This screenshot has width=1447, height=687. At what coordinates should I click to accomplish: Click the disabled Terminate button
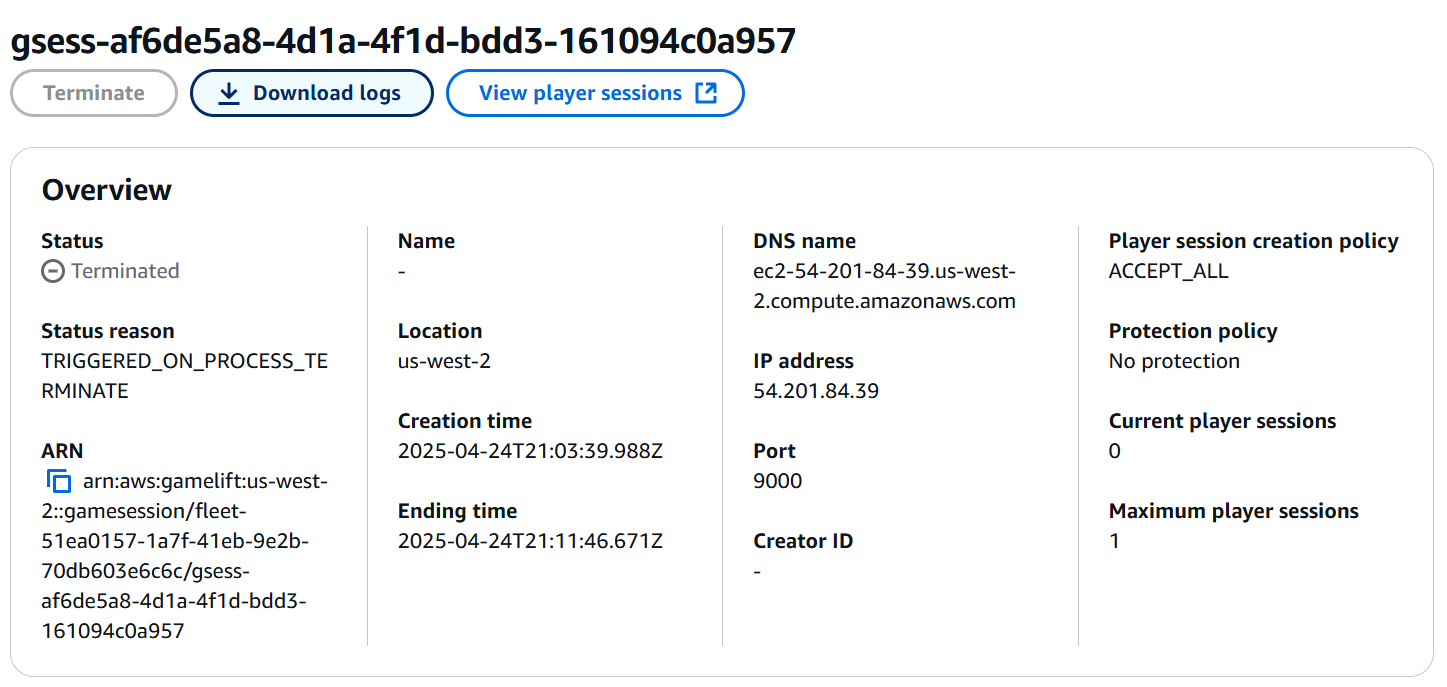click(x=93, y=92)
